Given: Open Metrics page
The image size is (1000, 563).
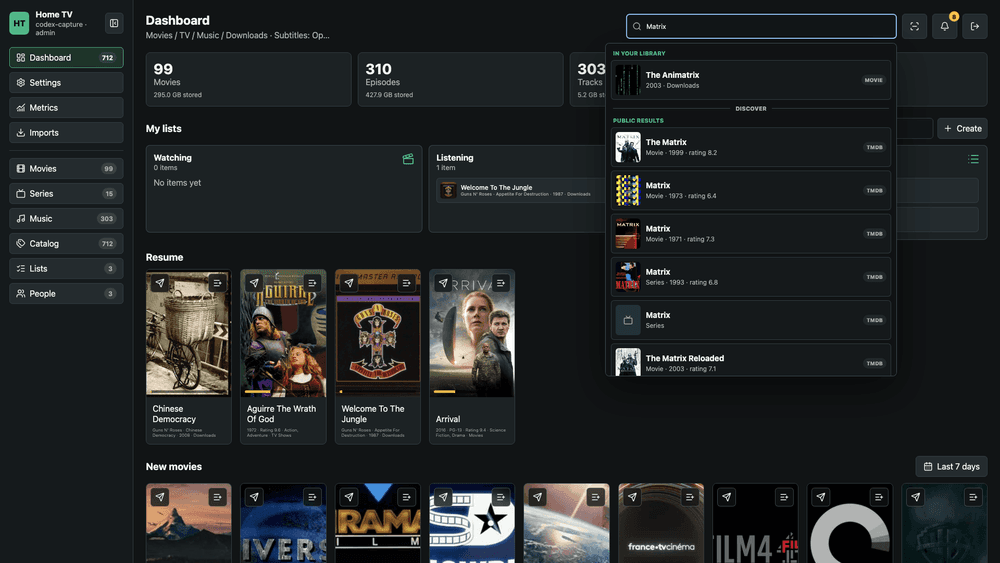Looking at the screenshot, I should (66, 108).
